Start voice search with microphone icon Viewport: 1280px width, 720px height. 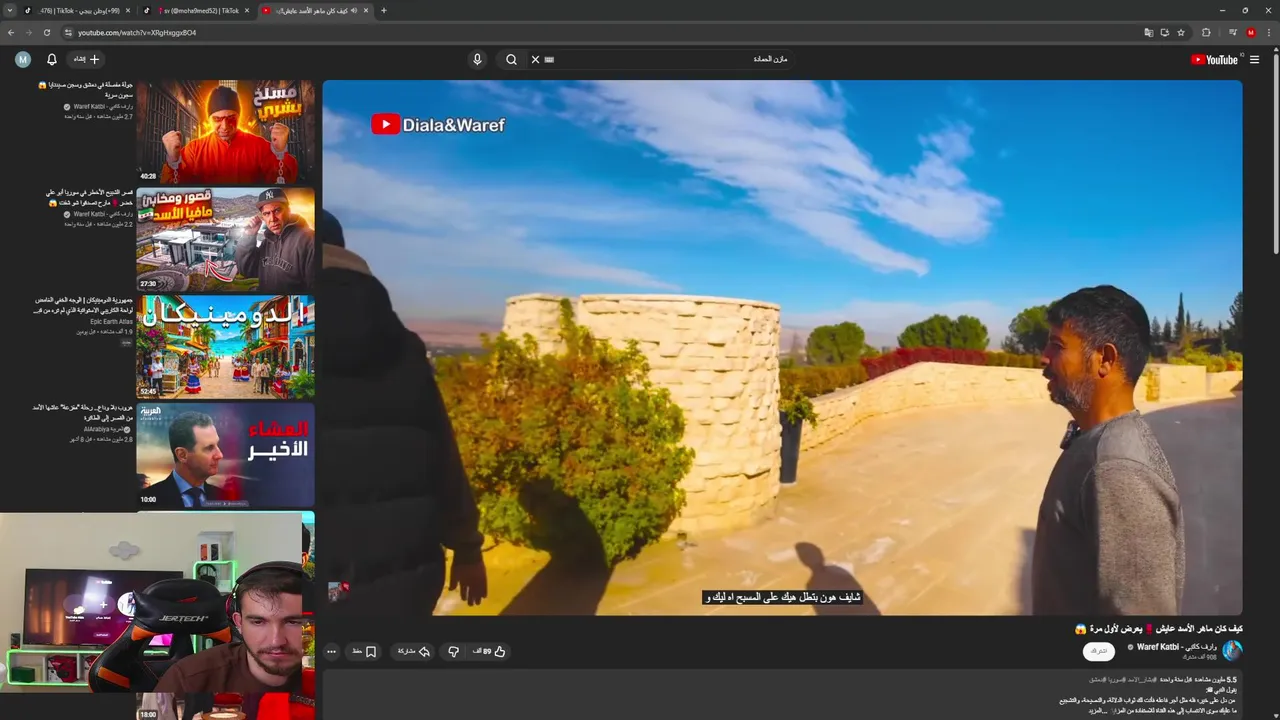477,60
